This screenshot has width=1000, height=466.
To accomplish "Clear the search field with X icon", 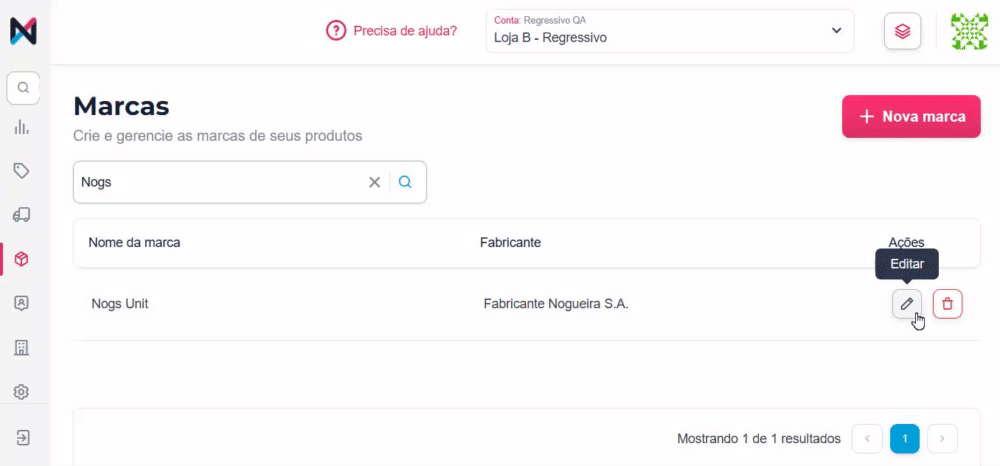I will 375,182.
